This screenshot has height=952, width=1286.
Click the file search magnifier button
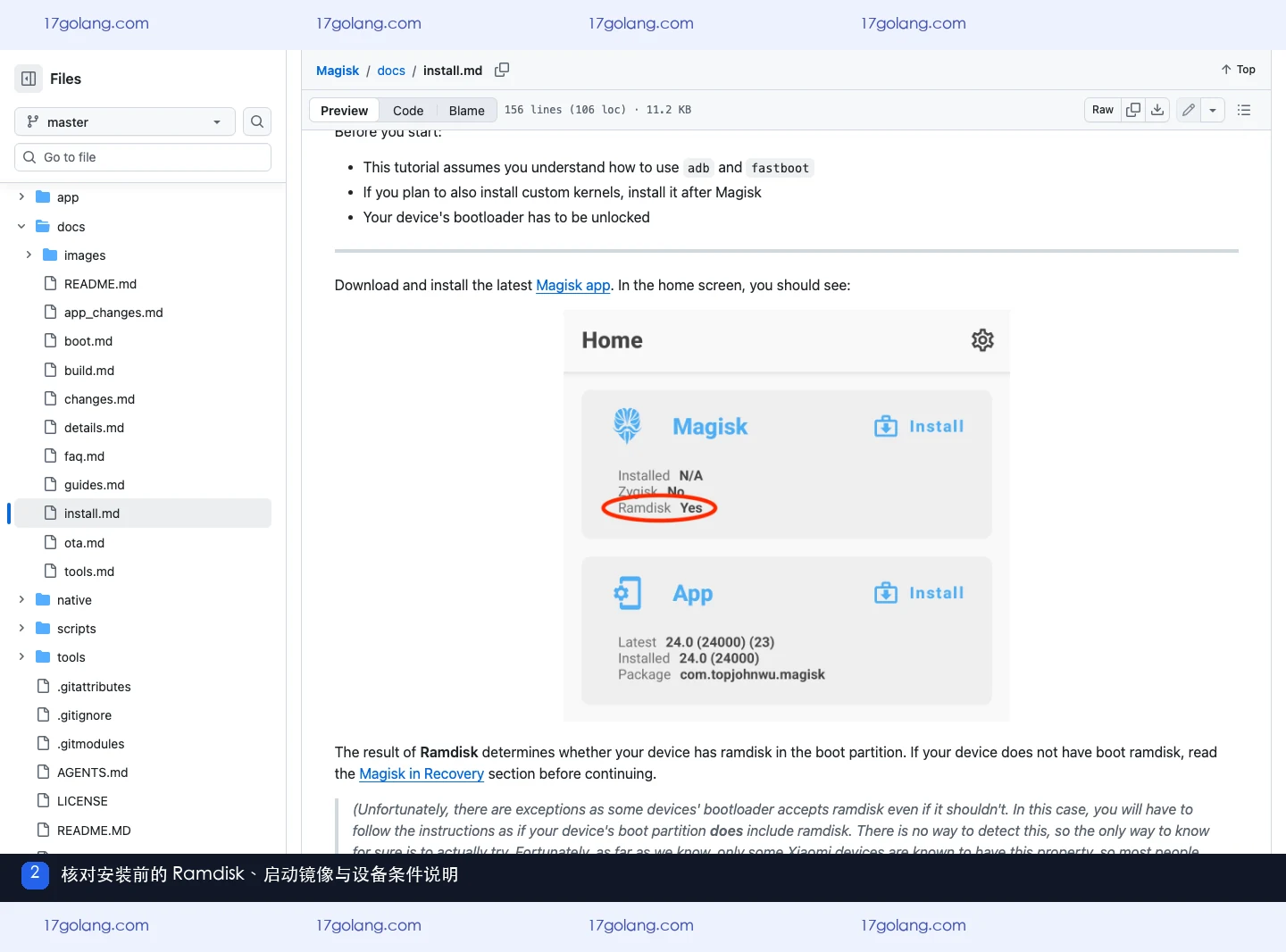point(257,121)
